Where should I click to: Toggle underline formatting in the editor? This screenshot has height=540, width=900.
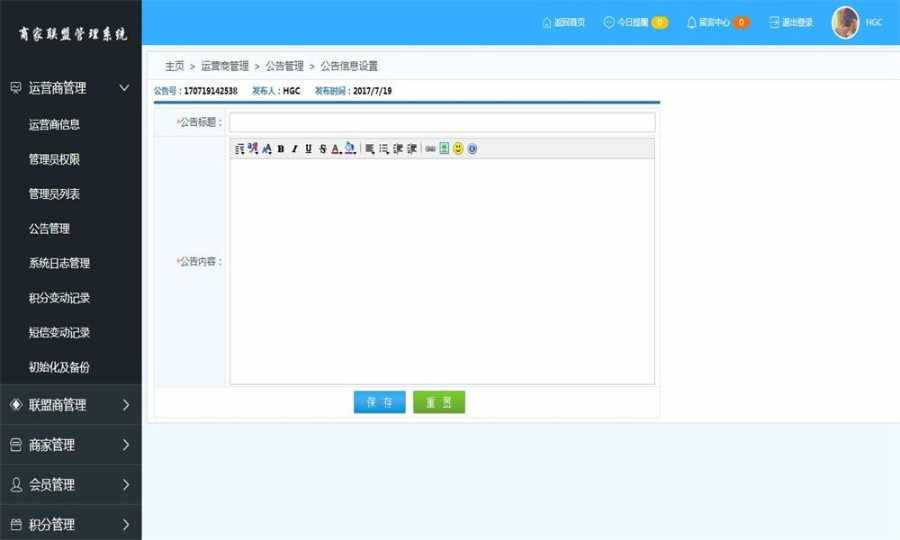pos(308,149)
